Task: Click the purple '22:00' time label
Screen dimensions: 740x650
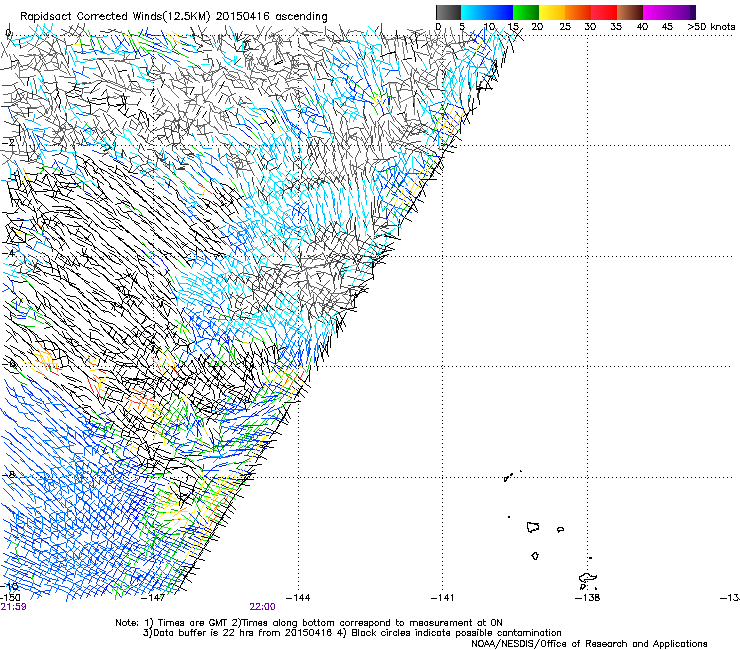Action: point(262,607)
